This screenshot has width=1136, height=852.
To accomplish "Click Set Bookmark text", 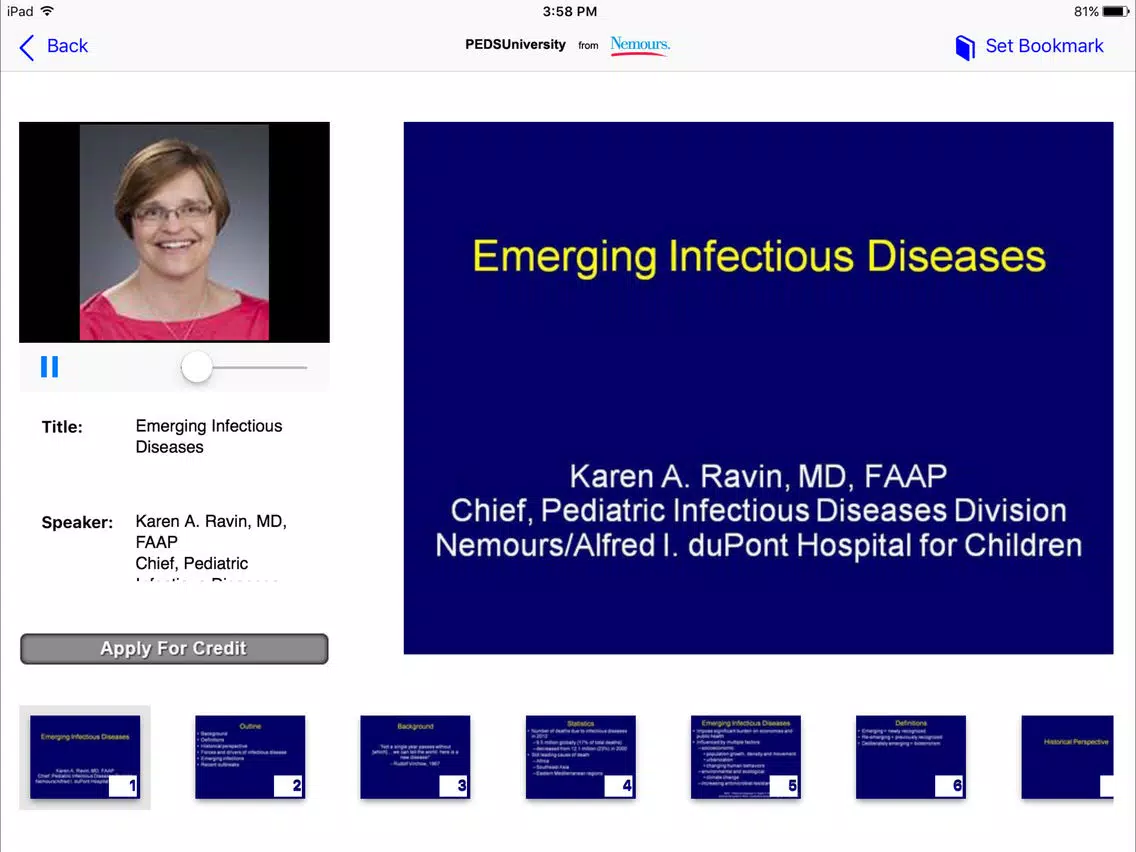I will [x=1044, y=46].
